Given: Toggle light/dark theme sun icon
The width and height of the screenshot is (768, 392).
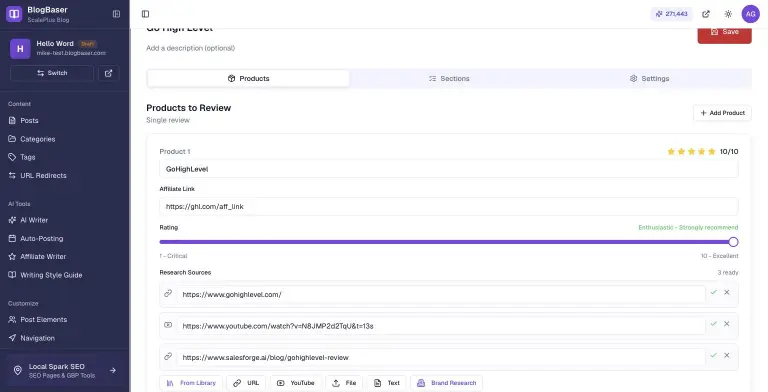Looking at the screenshot, I should [x=728, y=14].
